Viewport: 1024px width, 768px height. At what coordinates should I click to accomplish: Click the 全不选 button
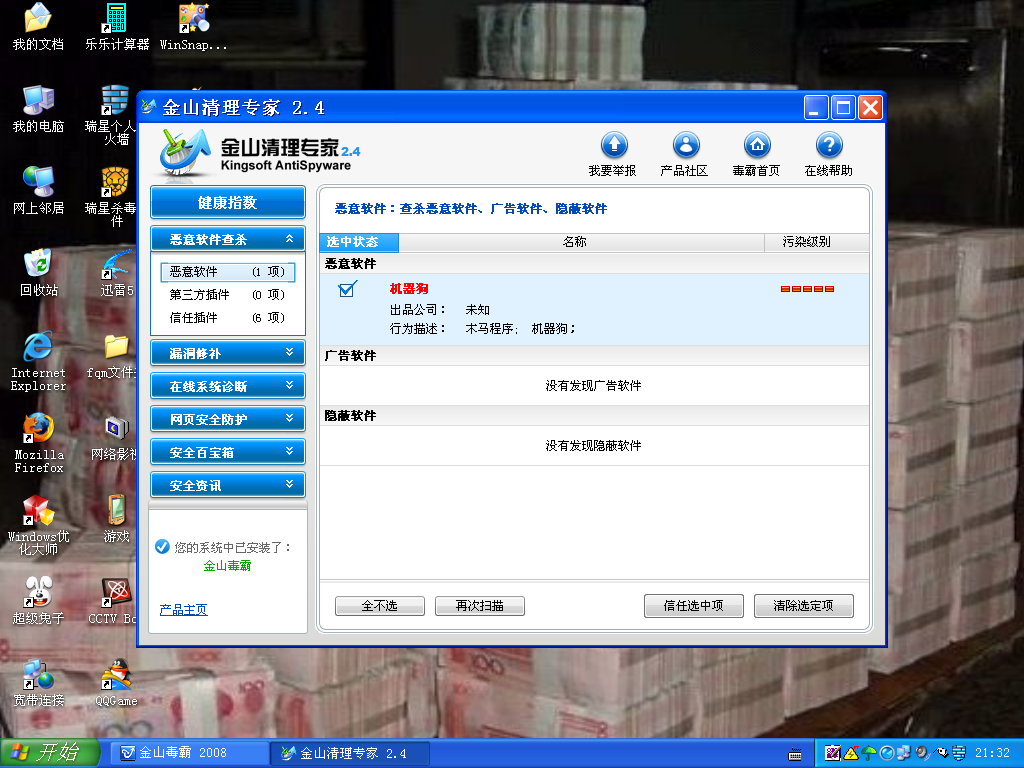(x=379, y=606)
